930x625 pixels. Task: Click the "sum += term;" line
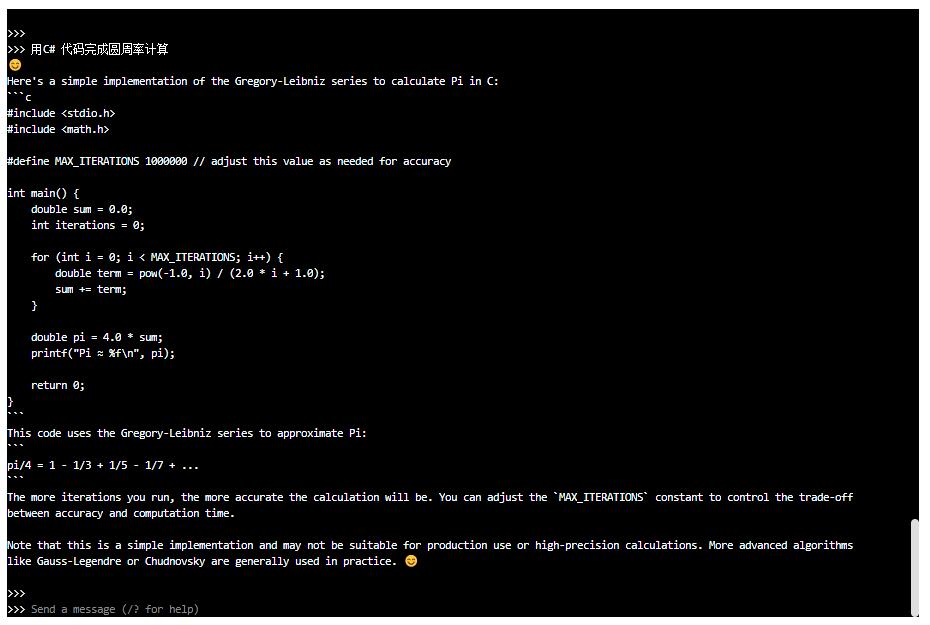[x=91, y=289]
